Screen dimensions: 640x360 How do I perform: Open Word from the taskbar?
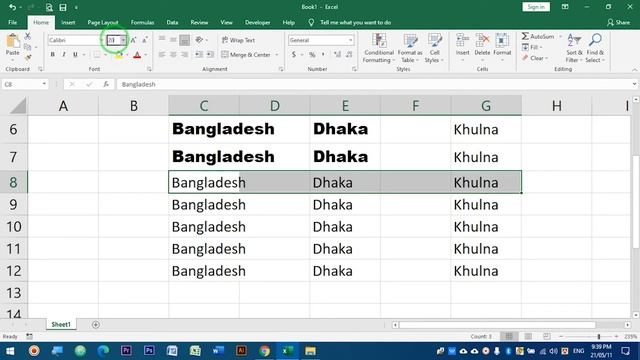point(218,351)
